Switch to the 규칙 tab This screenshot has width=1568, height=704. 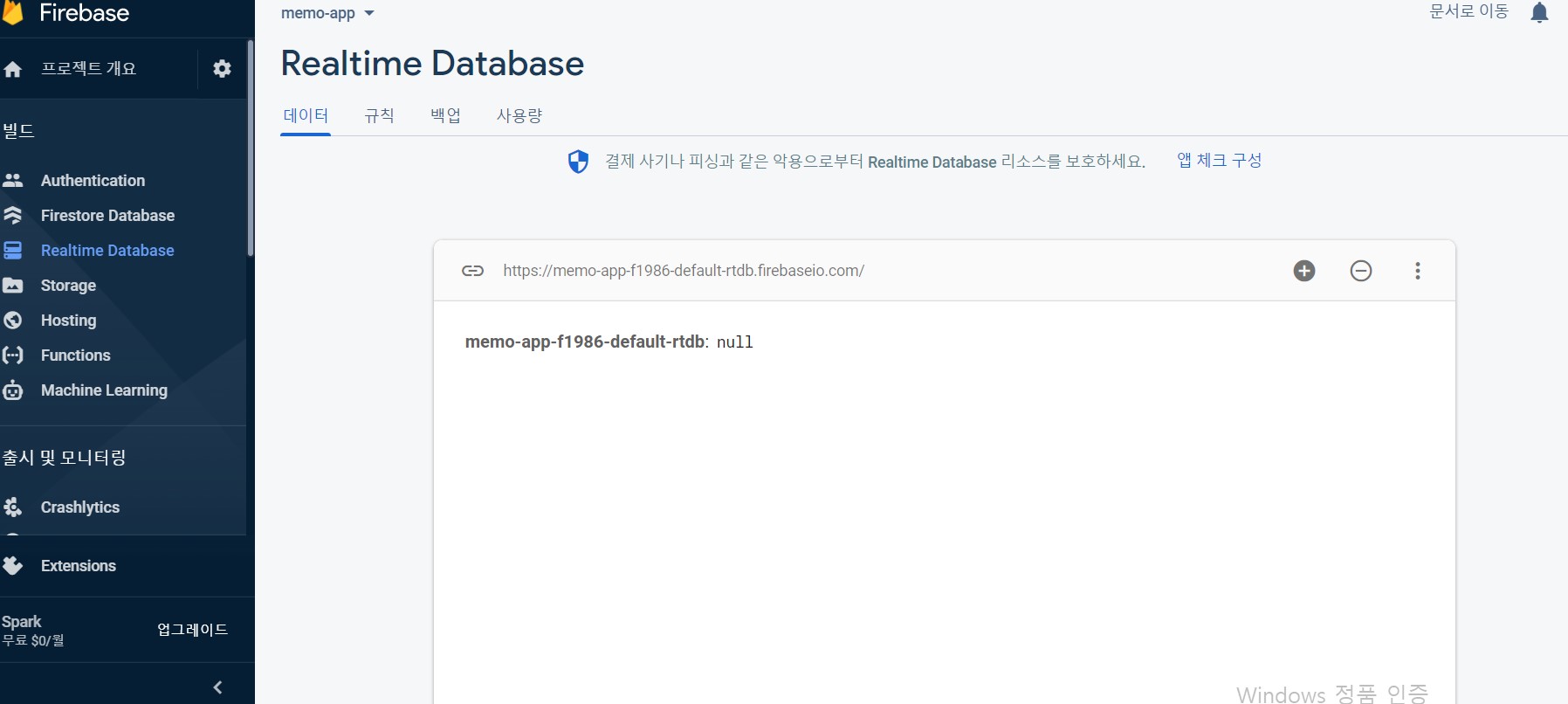(379, 115)
